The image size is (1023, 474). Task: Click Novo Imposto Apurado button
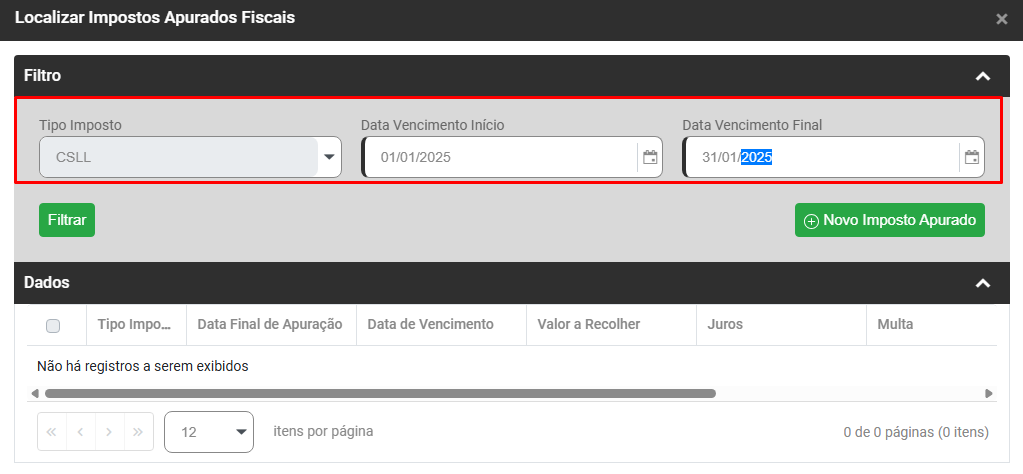[890, 220]
